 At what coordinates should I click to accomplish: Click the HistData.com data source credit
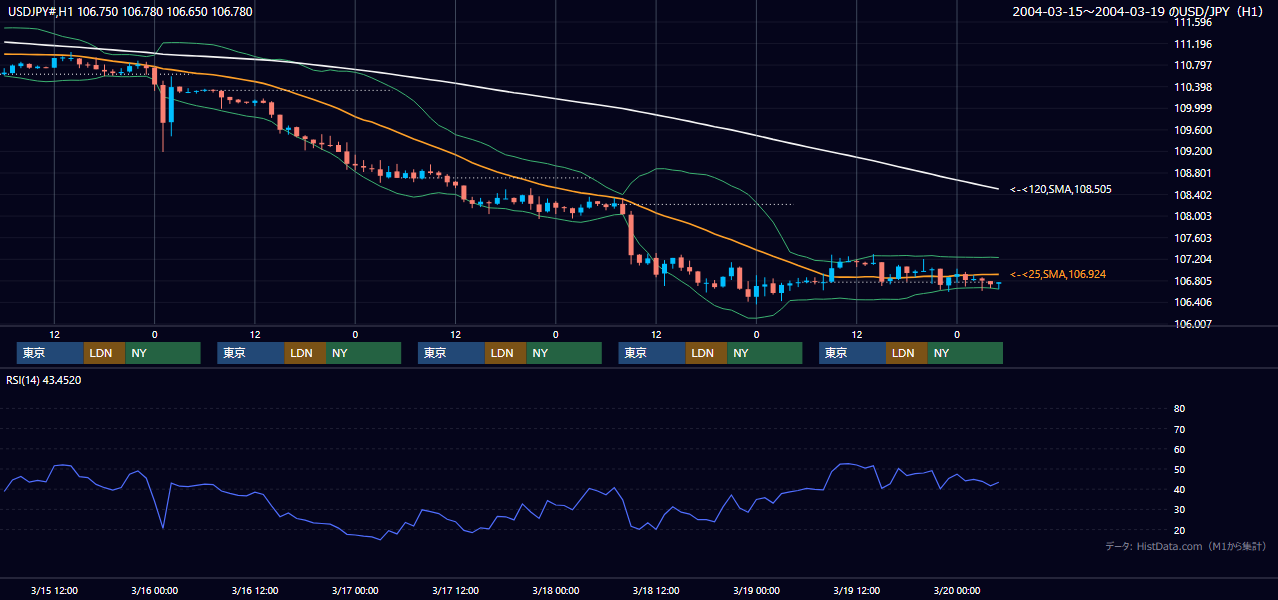coord(1186,546)
